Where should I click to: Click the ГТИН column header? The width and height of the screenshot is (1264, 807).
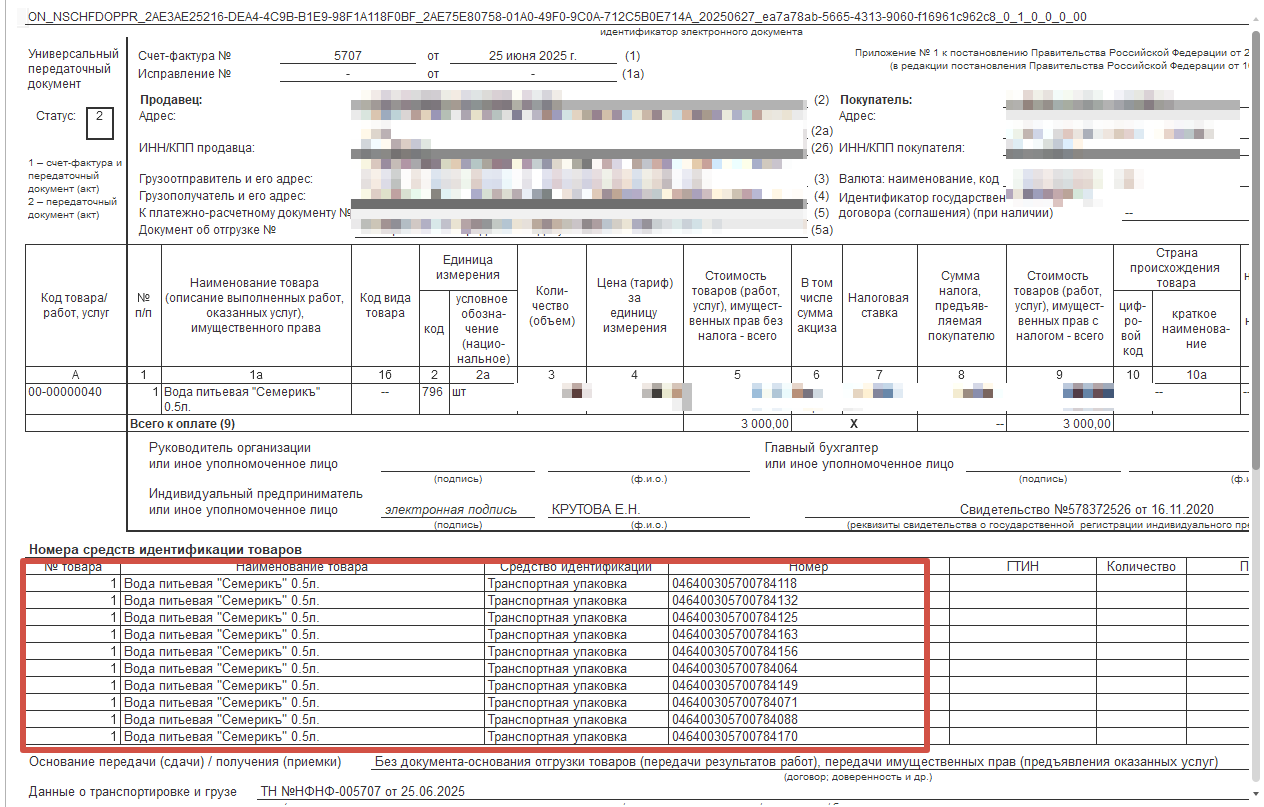click(x=1022, y=567)
